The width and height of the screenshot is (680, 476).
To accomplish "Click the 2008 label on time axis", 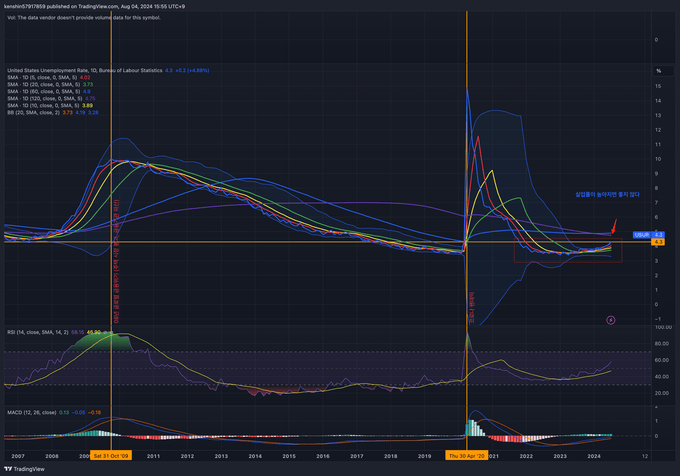I will 52,456.
